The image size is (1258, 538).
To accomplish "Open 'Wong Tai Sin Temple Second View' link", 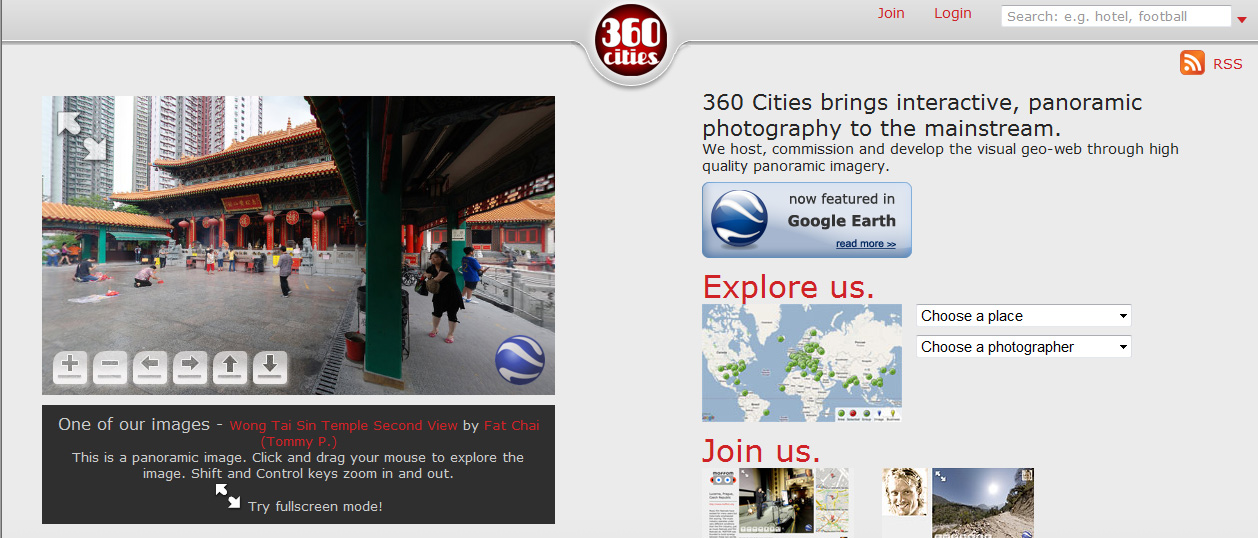I will point(343,425).
